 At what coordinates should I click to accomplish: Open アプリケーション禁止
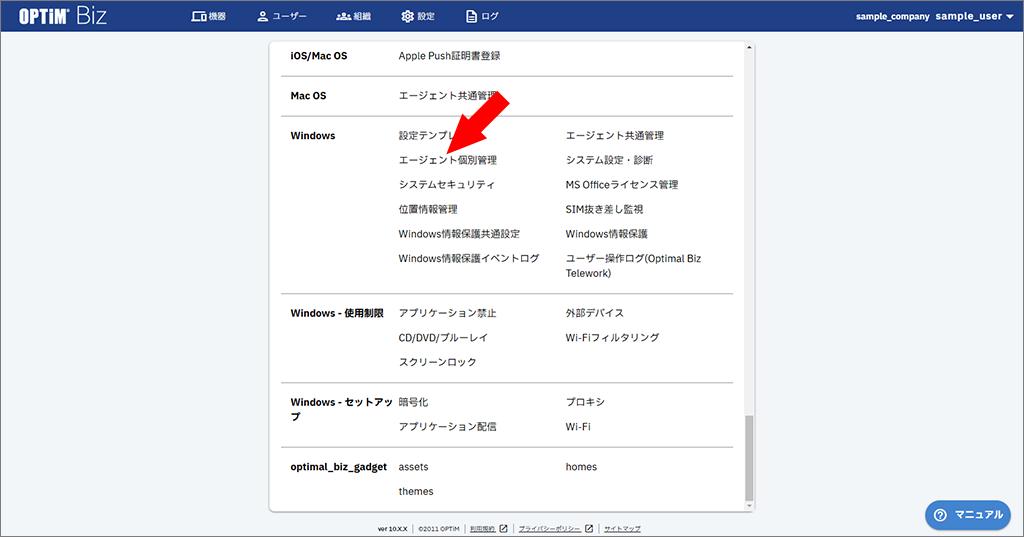(x=447, y=314)
